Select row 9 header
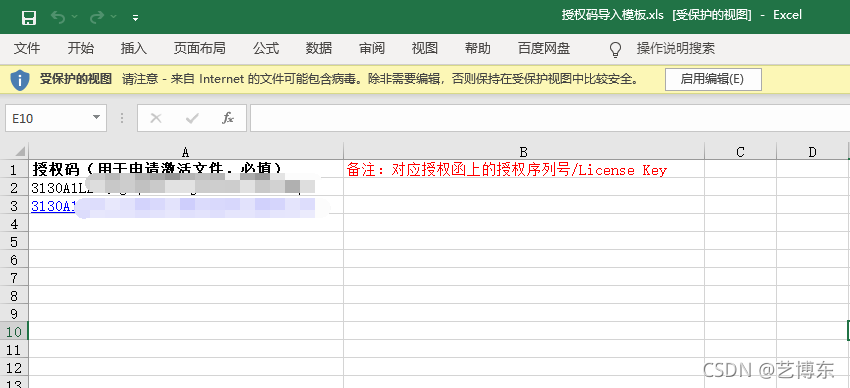 click(14, 313)
